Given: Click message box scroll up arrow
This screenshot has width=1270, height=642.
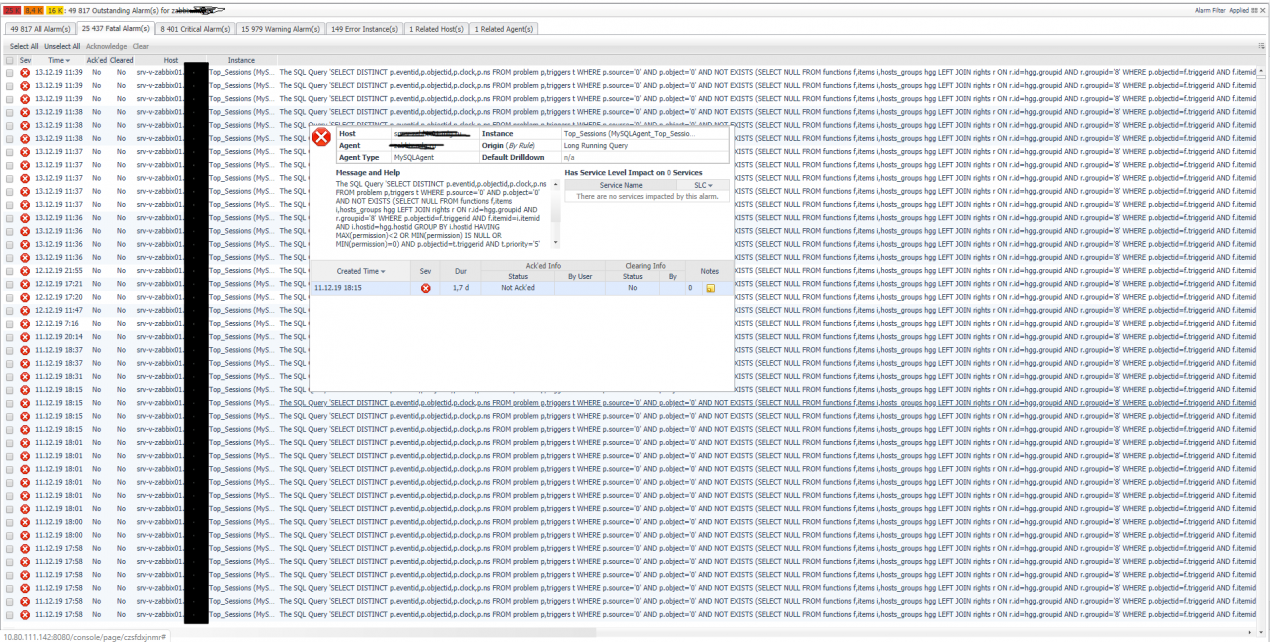Looking at the screenshot, I should coord(554,183).
